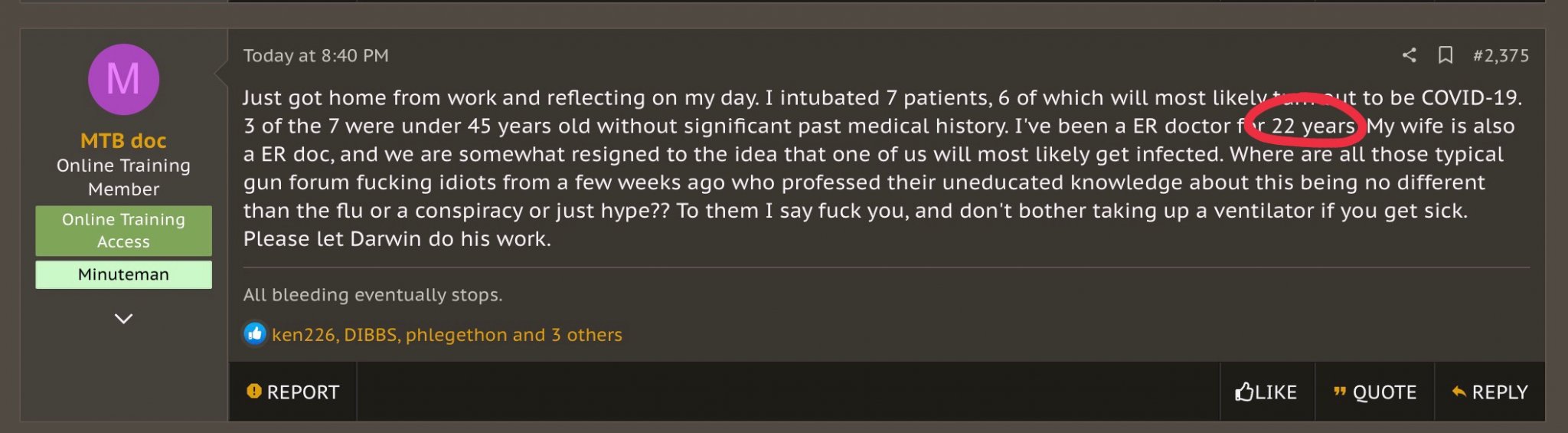Show the 3 others who liked
Viewport: 1568px width, 433px height.
coord(586,335)
